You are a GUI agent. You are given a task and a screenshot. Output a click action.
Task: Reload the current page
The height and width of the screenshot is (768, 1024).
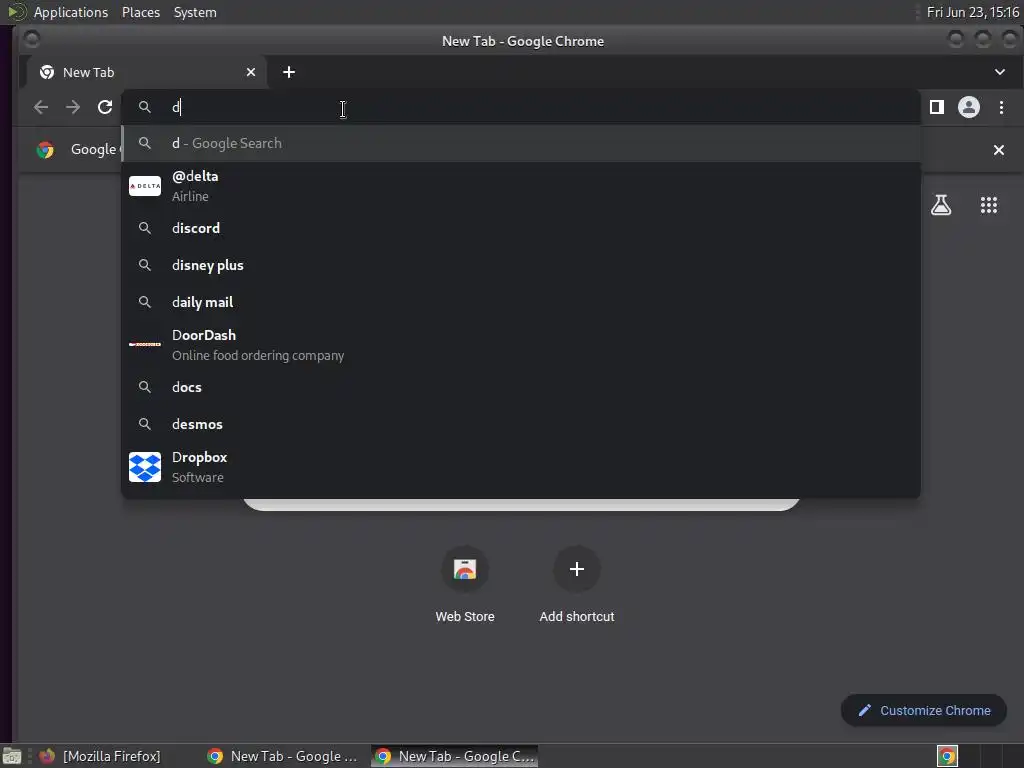pyautogui.click(x=104, y=107)
